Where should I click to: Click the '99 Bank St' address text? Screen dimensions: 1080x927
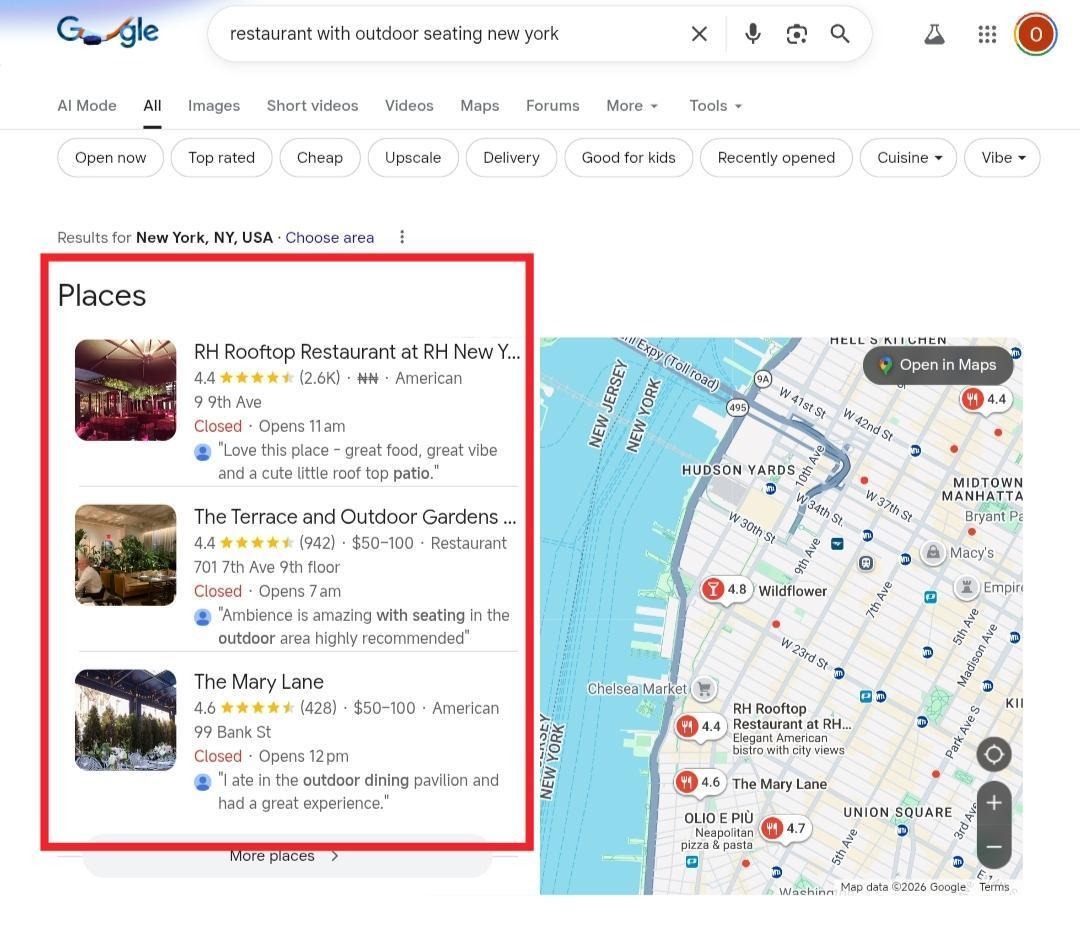click(232, 732)
